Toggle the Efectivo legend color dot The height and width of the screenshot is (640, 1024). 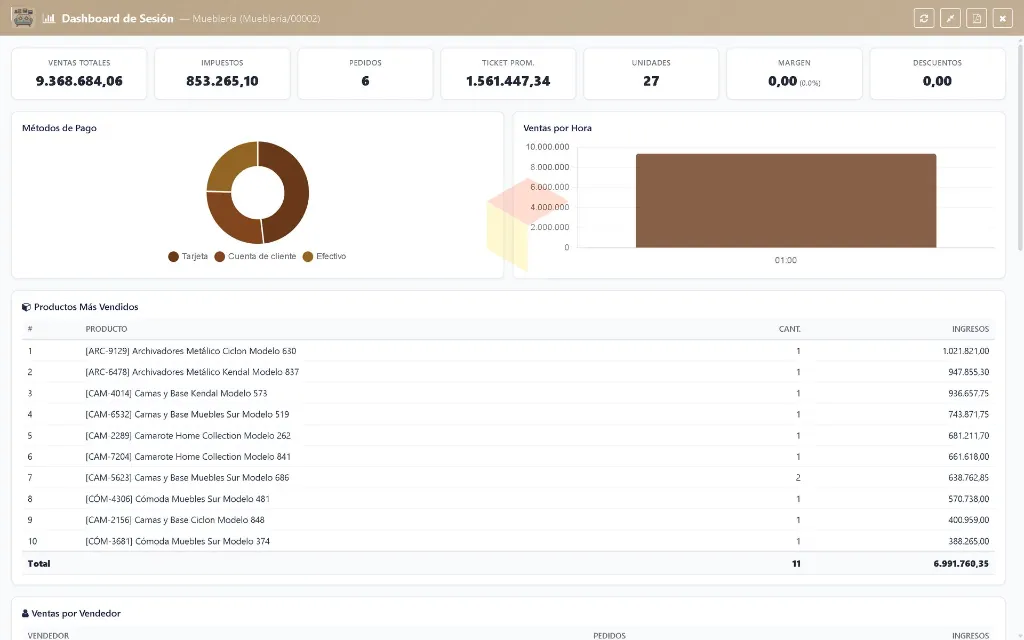(308, 257)
